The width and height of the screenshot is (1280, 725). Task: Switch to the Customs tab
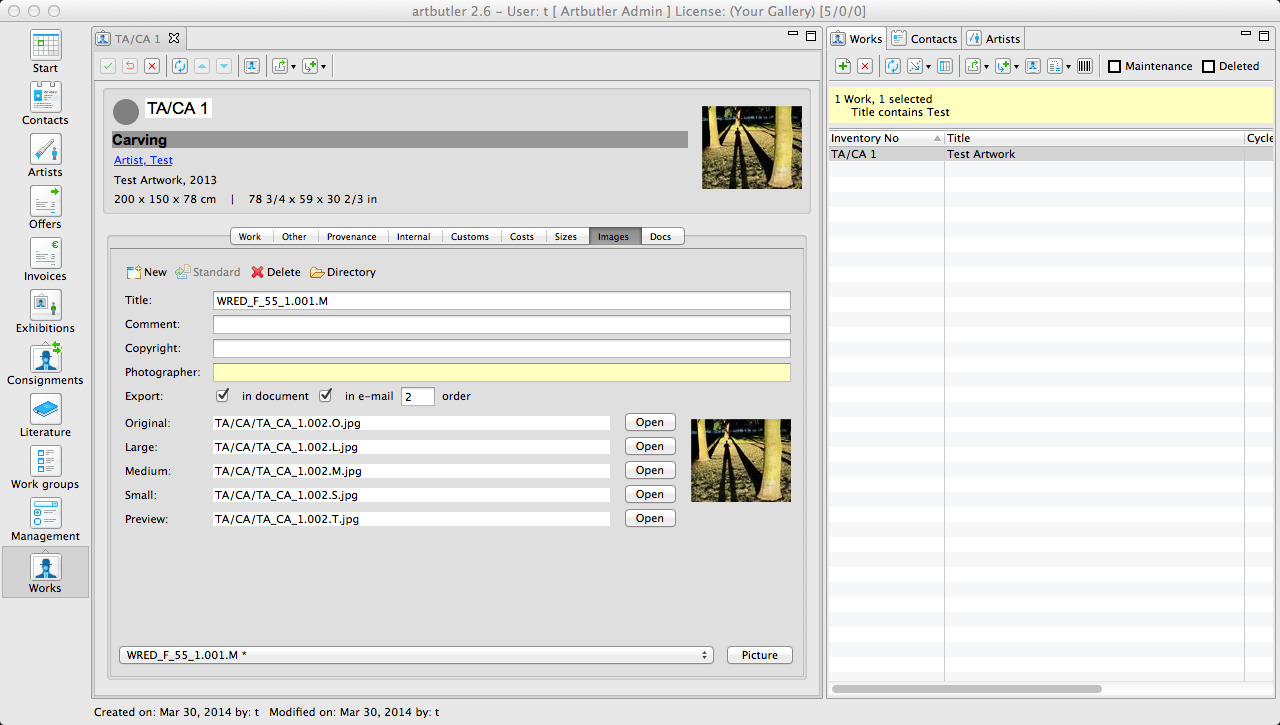[470, 237]
